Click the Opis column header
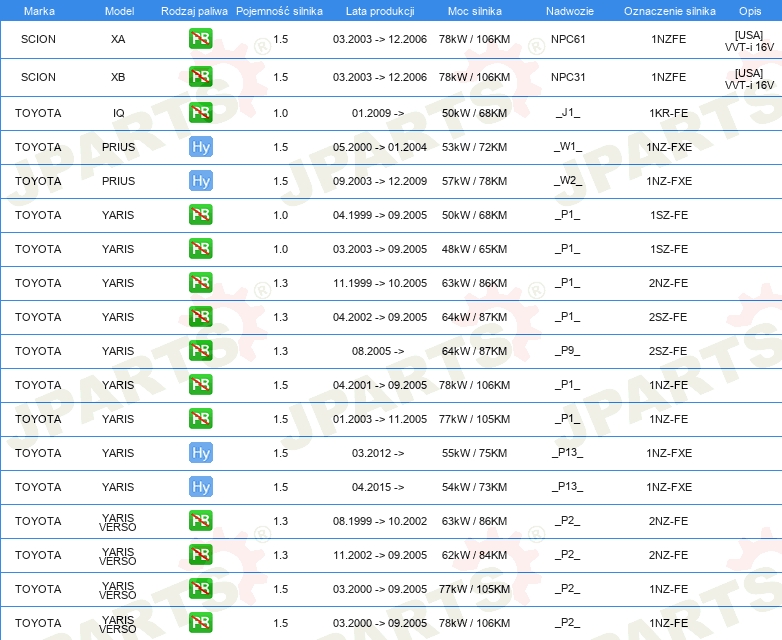Screen dimensions: 782x640 tap(750, 11)
